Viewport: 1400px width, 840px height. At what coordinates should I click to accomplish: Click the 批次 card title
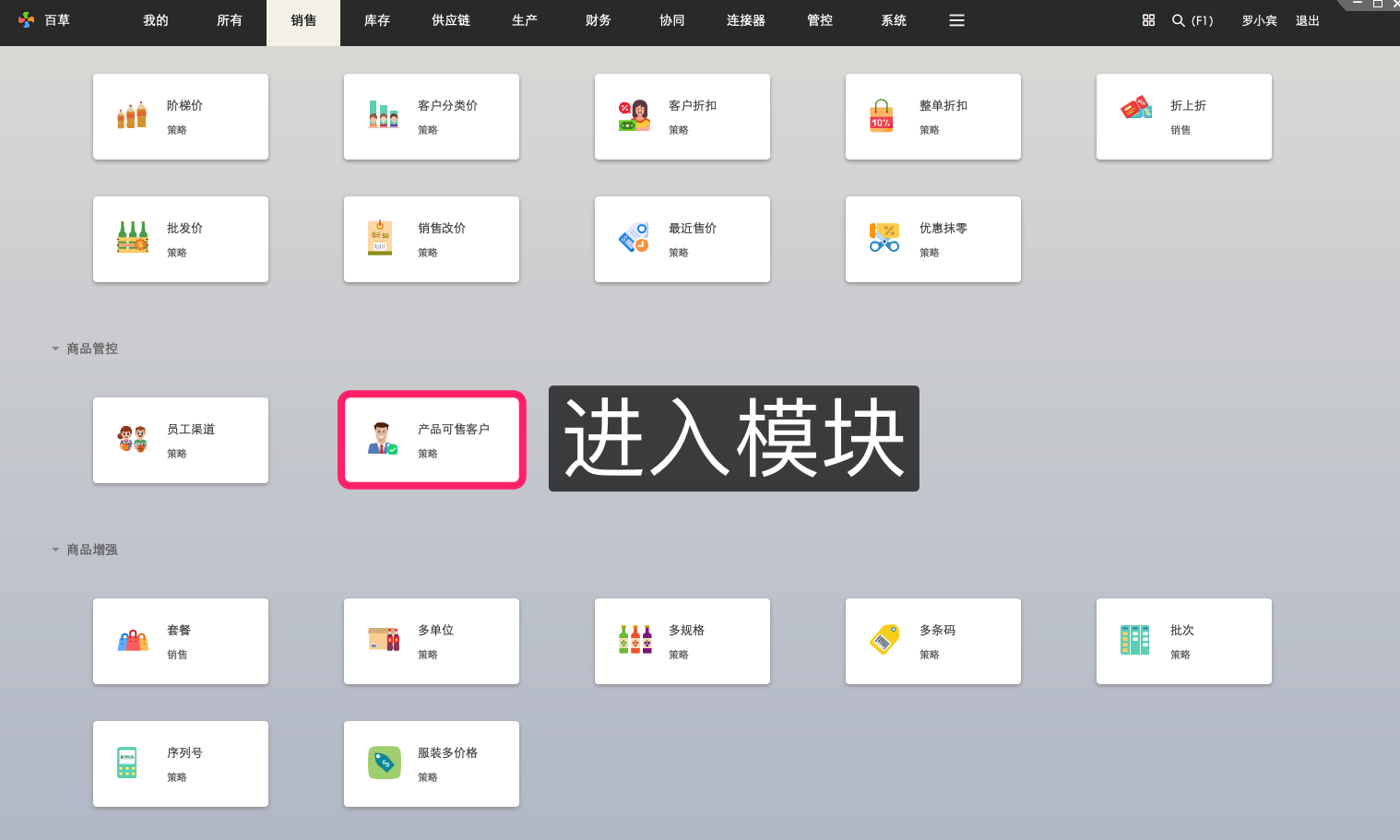coord(1182,630)
